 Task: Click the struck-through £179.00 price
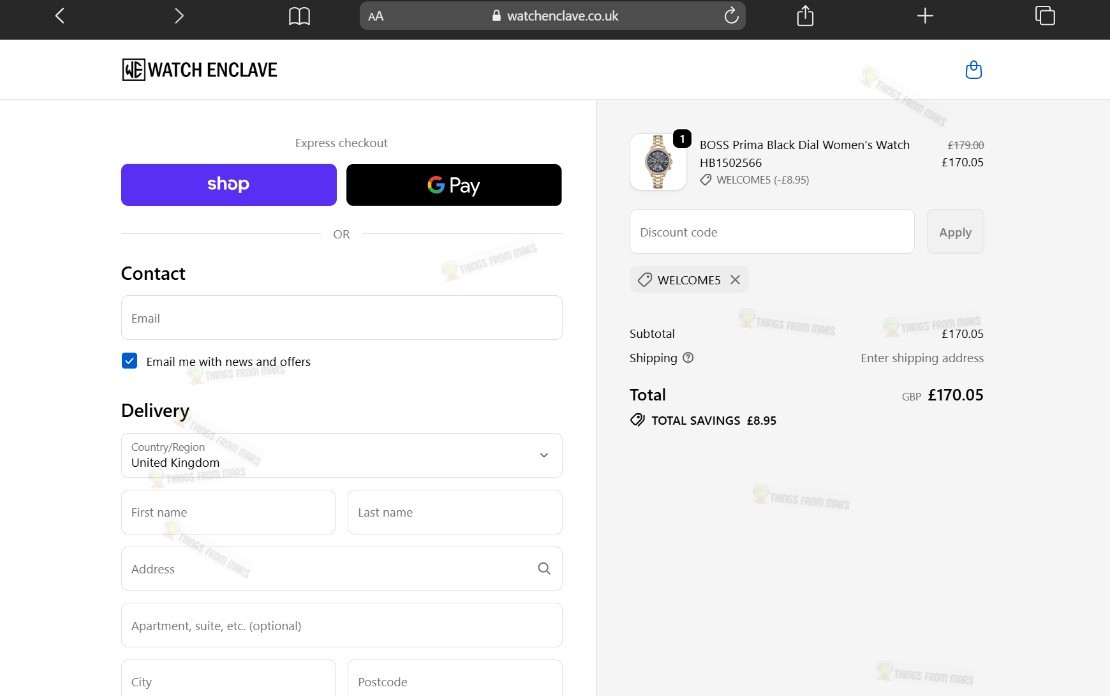click(x=966, y=144)
